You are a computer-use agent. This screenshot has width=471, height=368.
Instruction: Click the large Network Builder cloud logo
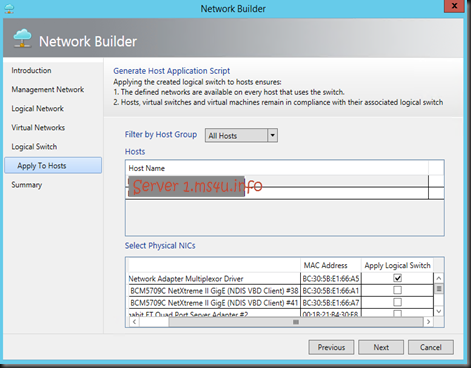click(23, 39)
